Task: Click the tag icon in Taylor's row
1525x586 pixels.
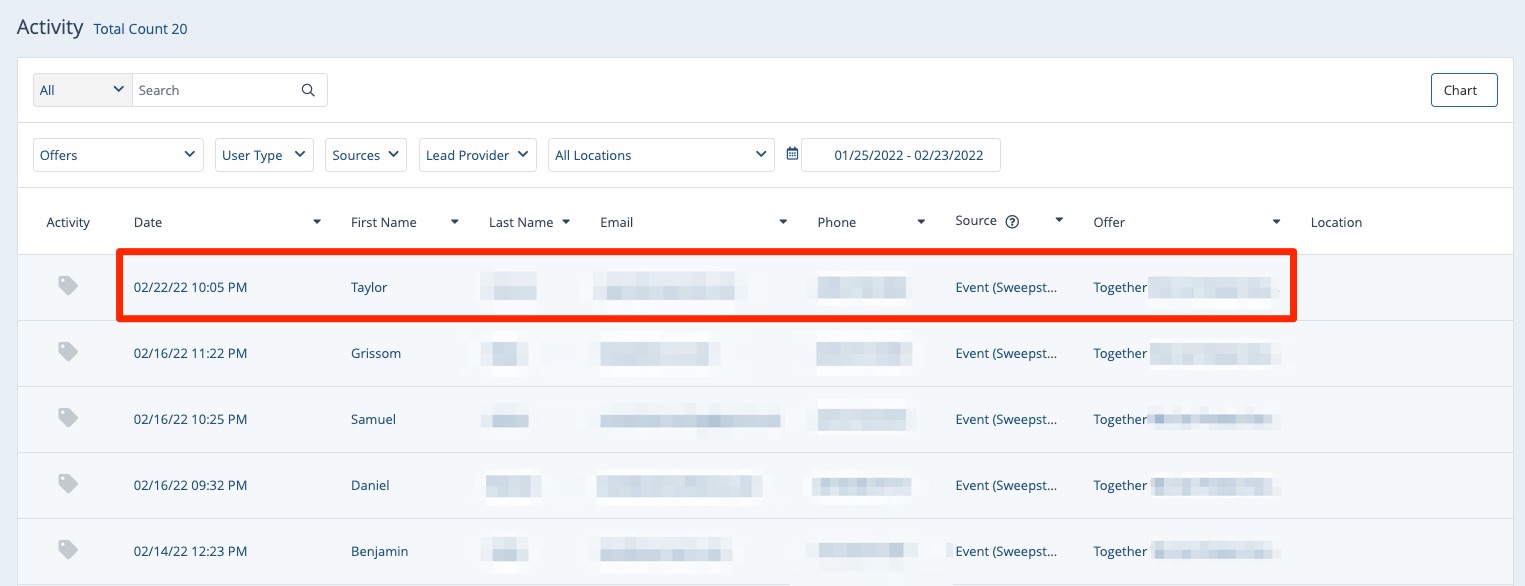Action: (68, 286)
